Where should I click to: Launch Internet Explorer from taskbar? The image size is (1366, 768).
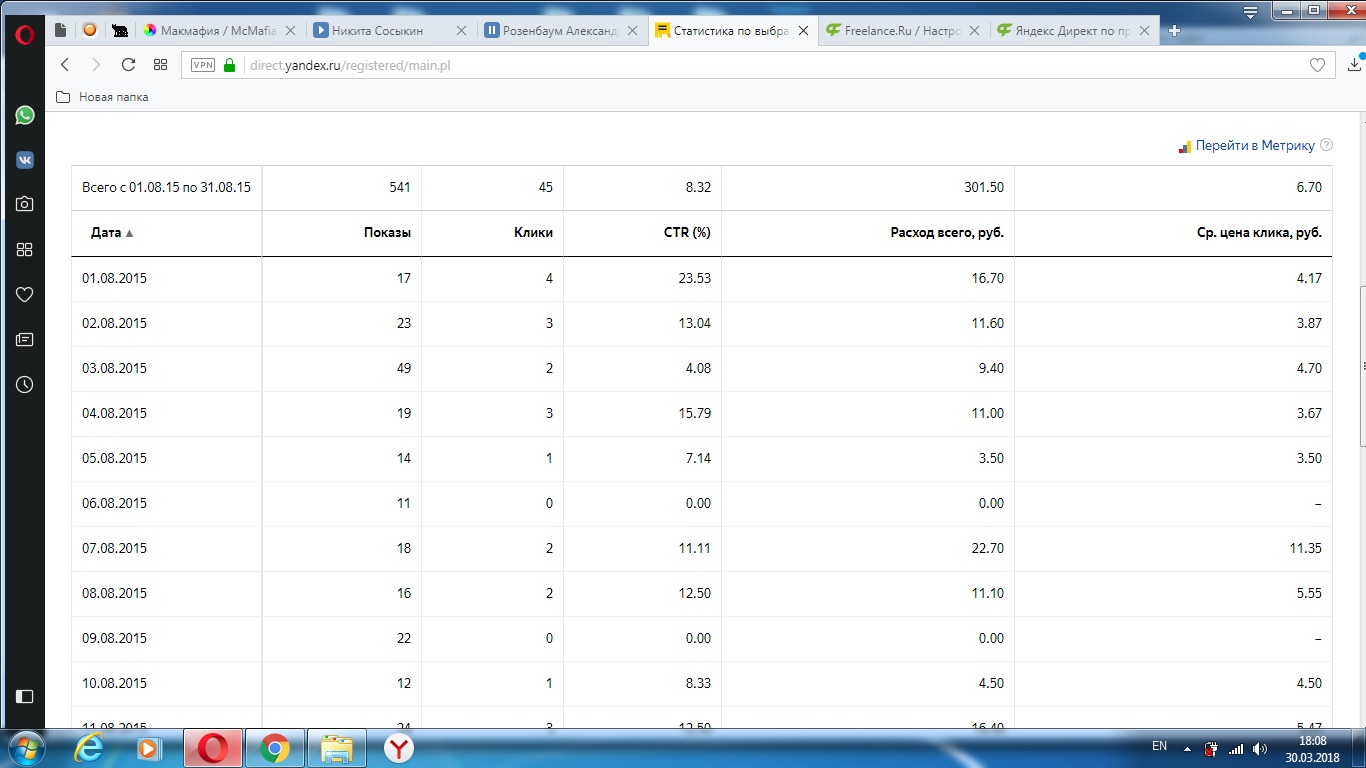[89, 748]
